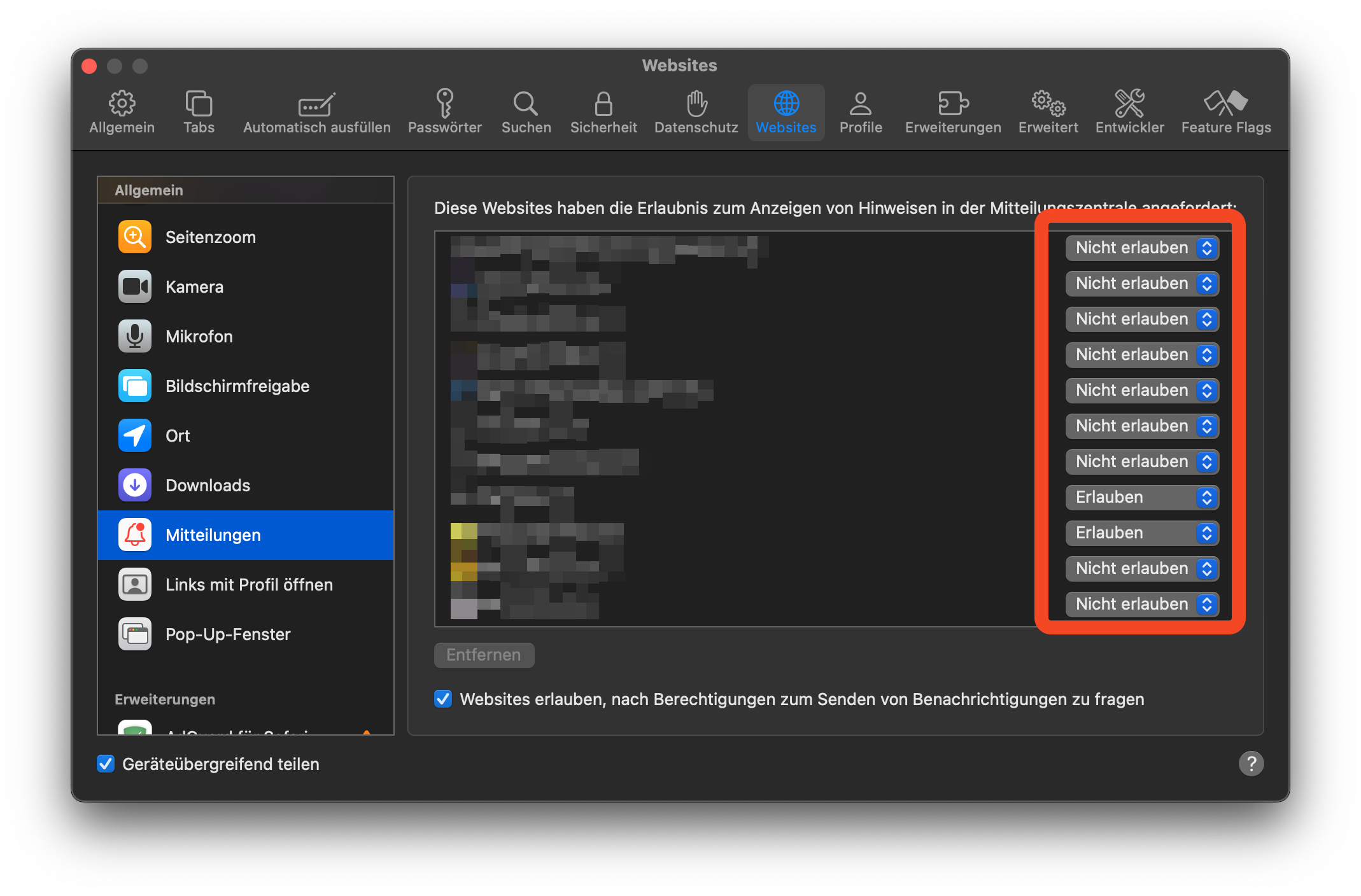This screenshot has width=1361, height=896.
Task: Uncheck Geräteübergreifend teilen checkbox
Action: (x=106, y=764)
